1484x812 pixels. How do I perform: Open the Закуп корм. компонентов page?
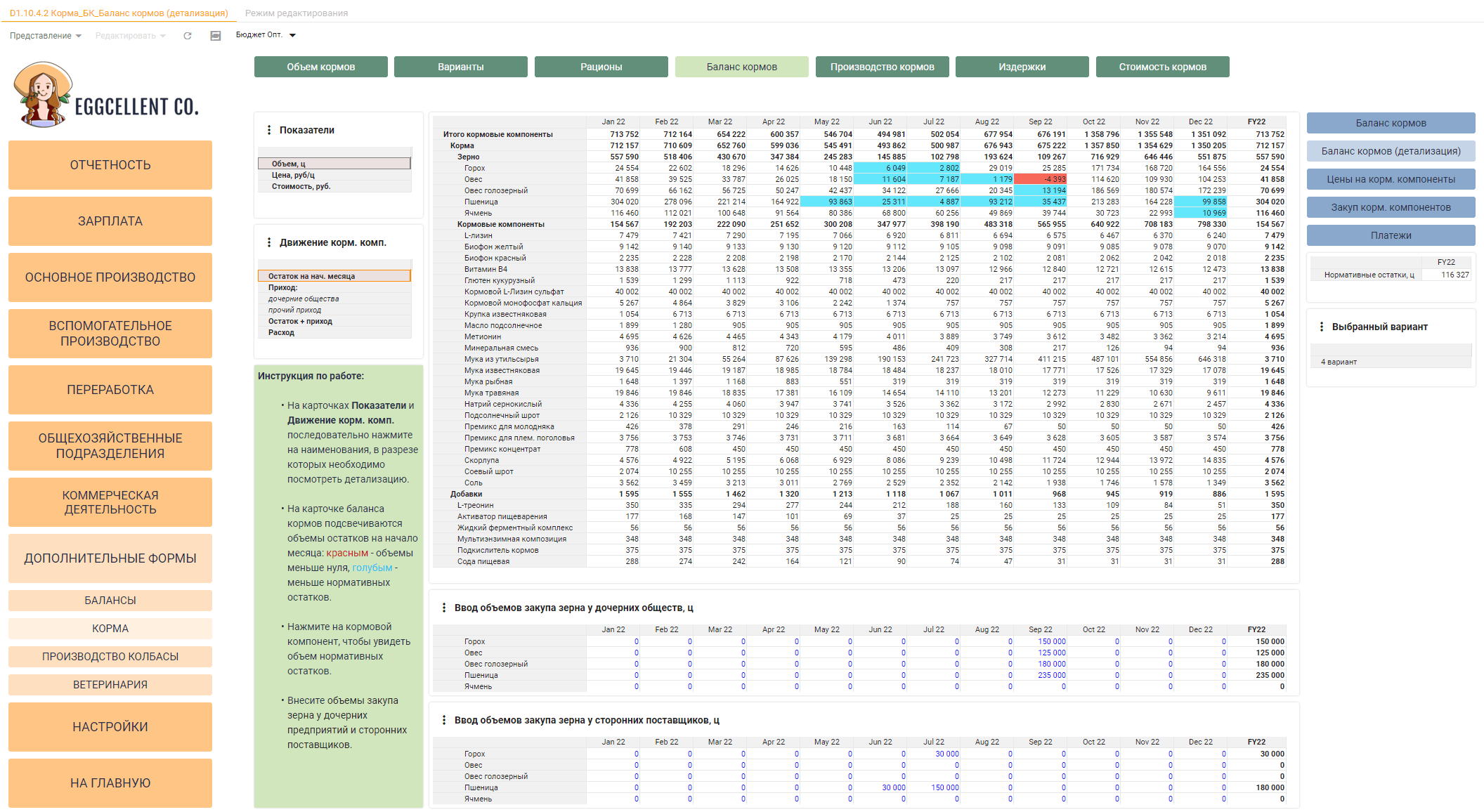tap(1391, 207)
